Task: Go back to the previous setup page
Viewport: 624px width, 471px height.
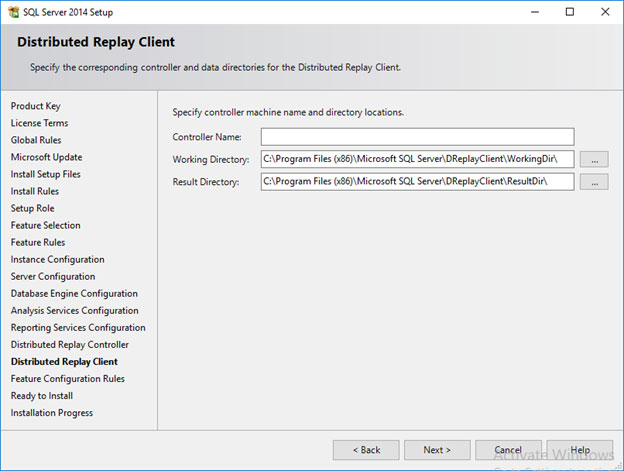Action: pyautogui.click(x=366, y=450)
